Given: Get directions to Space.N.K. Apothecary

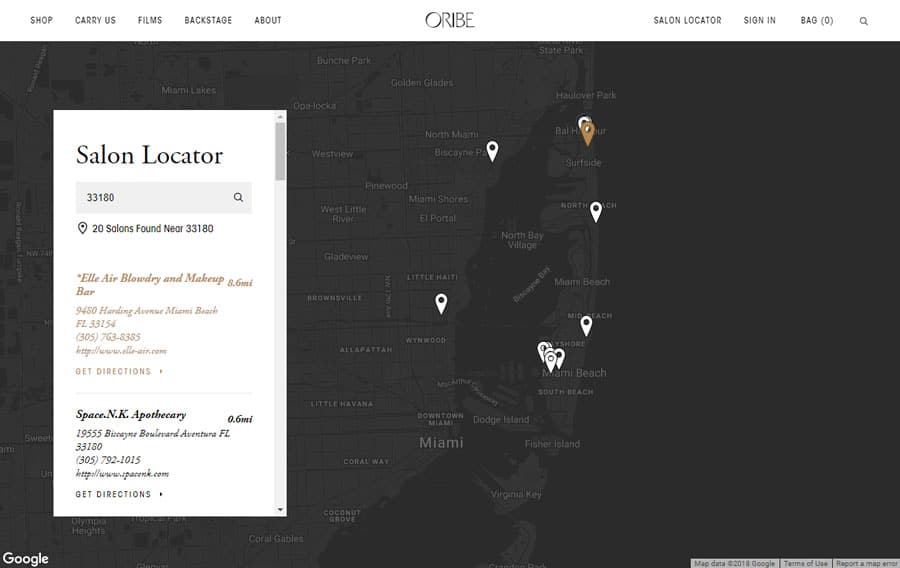Looking at the screenshot, I should tap(118, 494).
